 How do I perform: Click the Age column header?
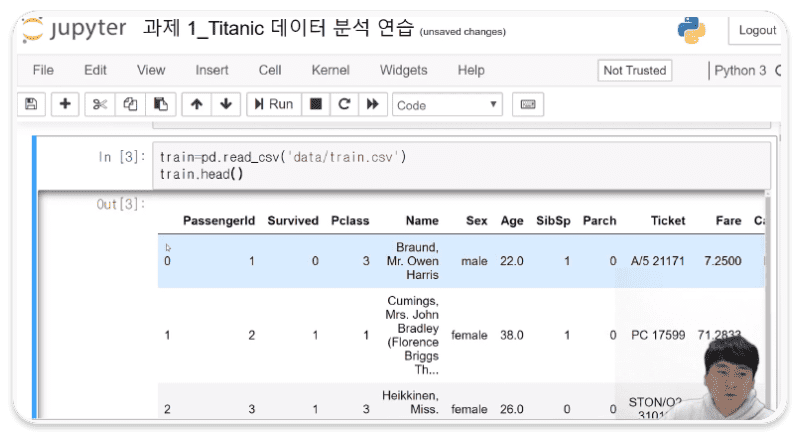click(x=512, y=221)
